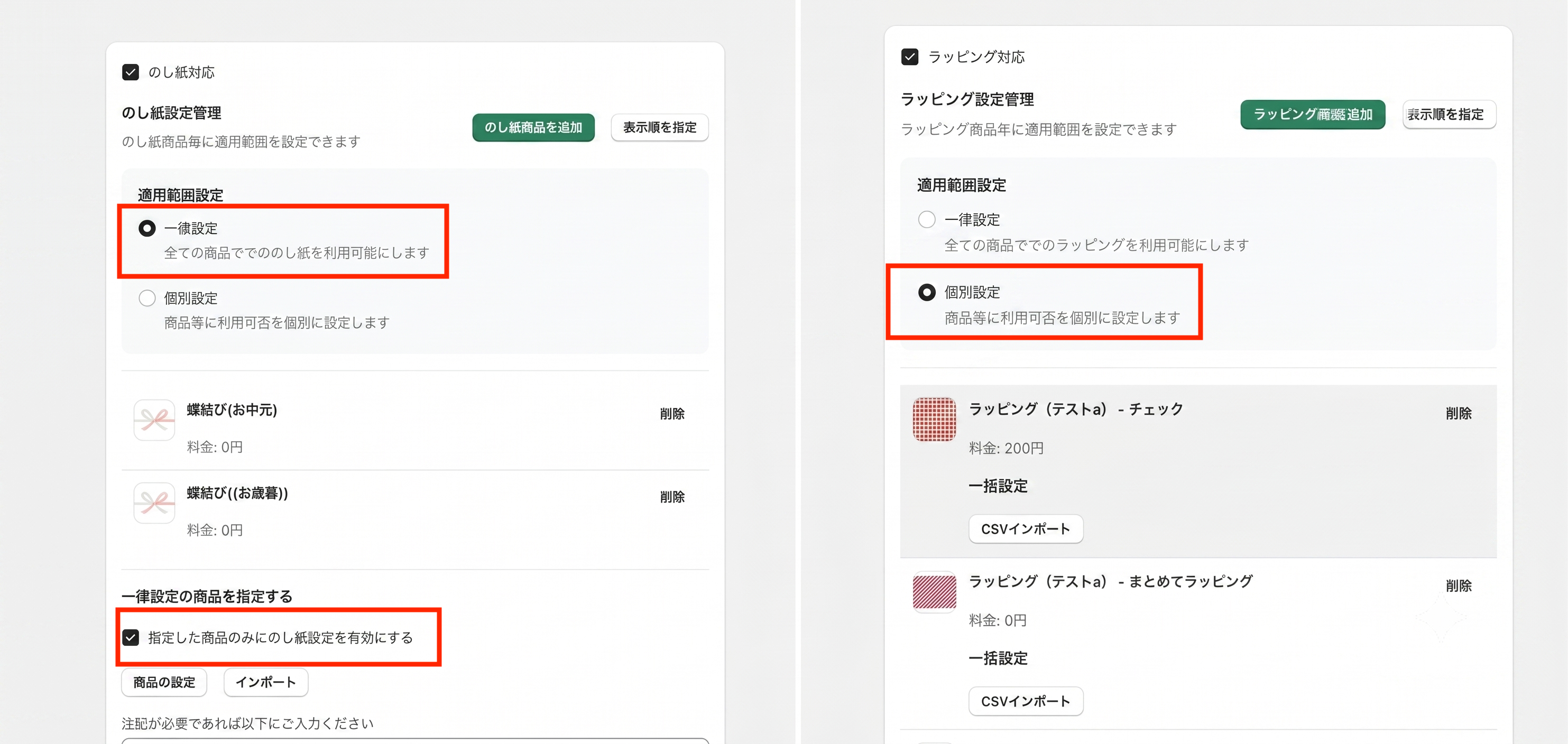Click the ラッピング設定管理 heading

click(x=967, y=99)
